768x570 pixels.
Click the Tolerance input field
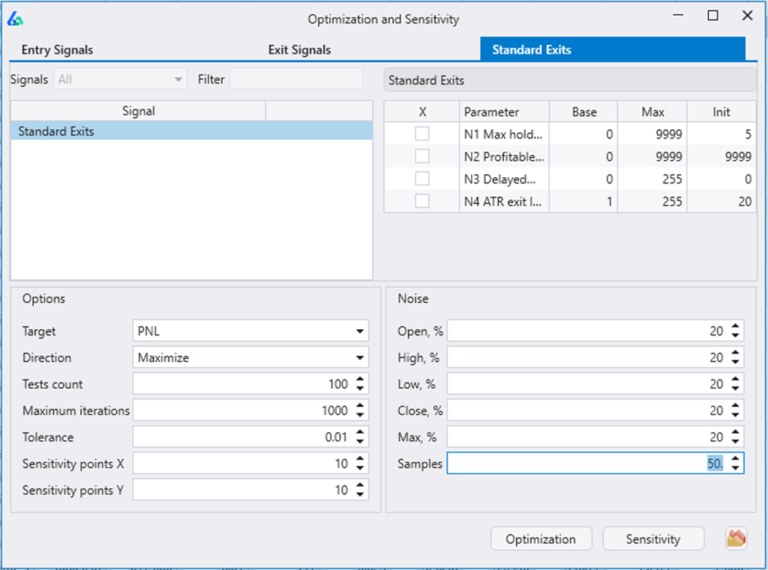coord(240,437)
